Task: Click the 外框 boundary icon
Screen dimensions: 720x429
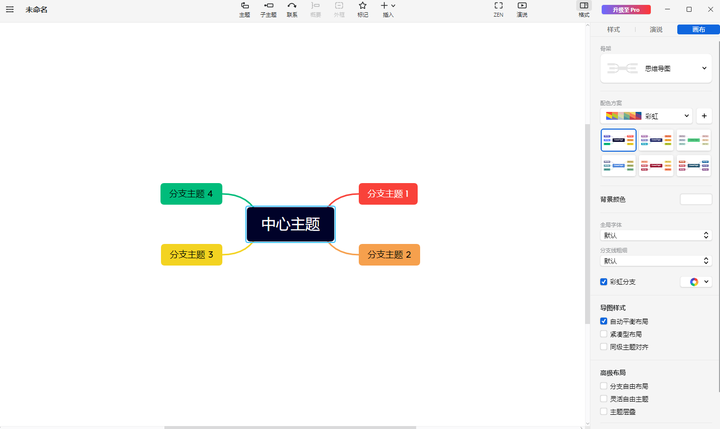Action: pos(339,10)
